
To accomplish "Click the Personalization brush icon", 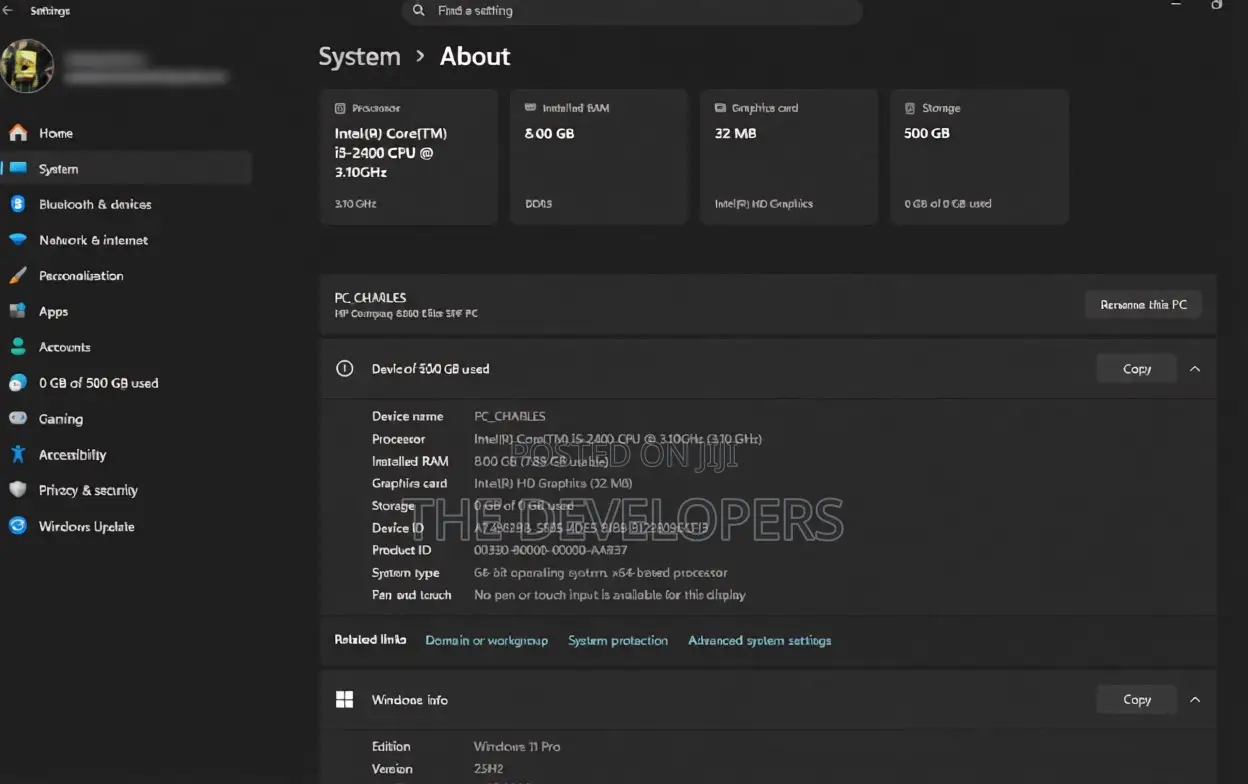I will (18, 276).
